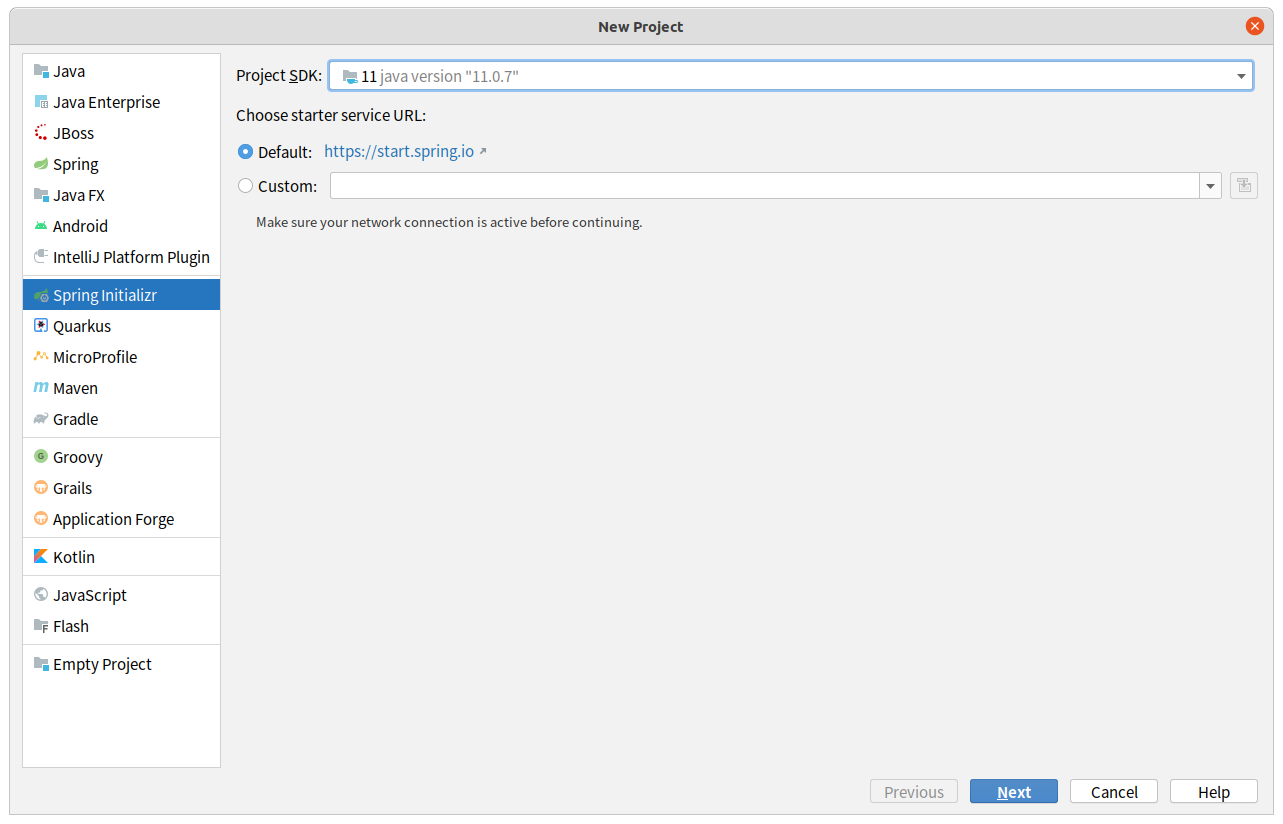Click the Kotlin logo icon
Image resolution: width=1283 pixels, height=824 pixels.
pos(41,557)
